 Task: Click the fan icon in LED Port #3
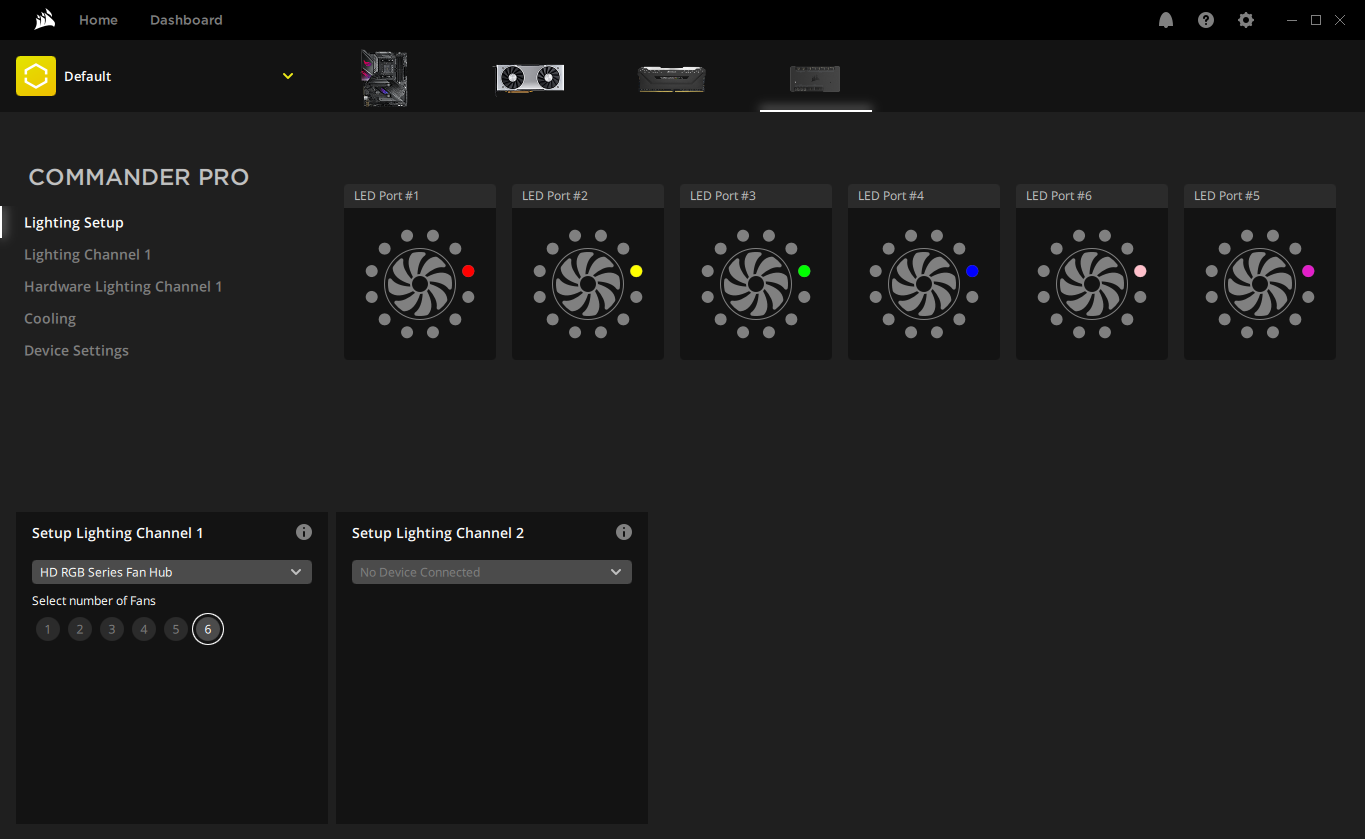pyautogui.click(x=756, y=284)
